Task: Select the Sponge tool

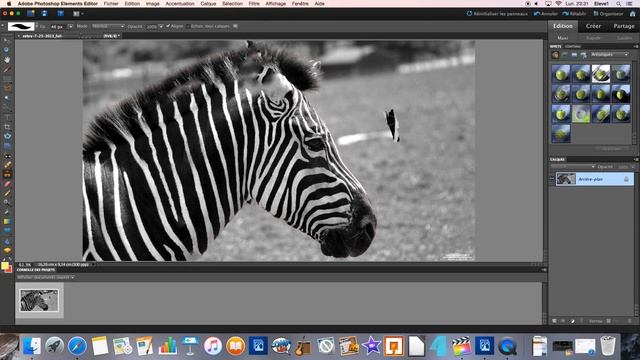Action: pyautogui.click(x=7, y=250)
